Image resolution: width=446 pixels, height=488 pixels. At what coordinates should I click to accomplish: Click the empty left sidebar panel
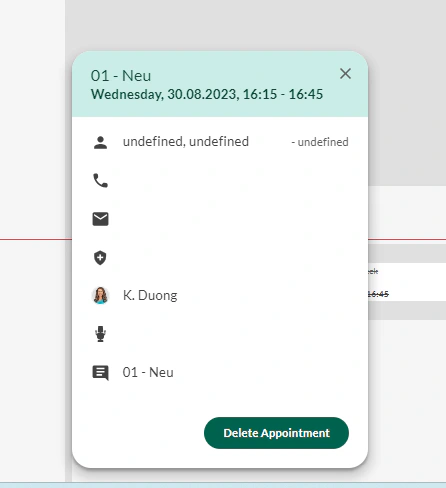(x=32, y=117)
